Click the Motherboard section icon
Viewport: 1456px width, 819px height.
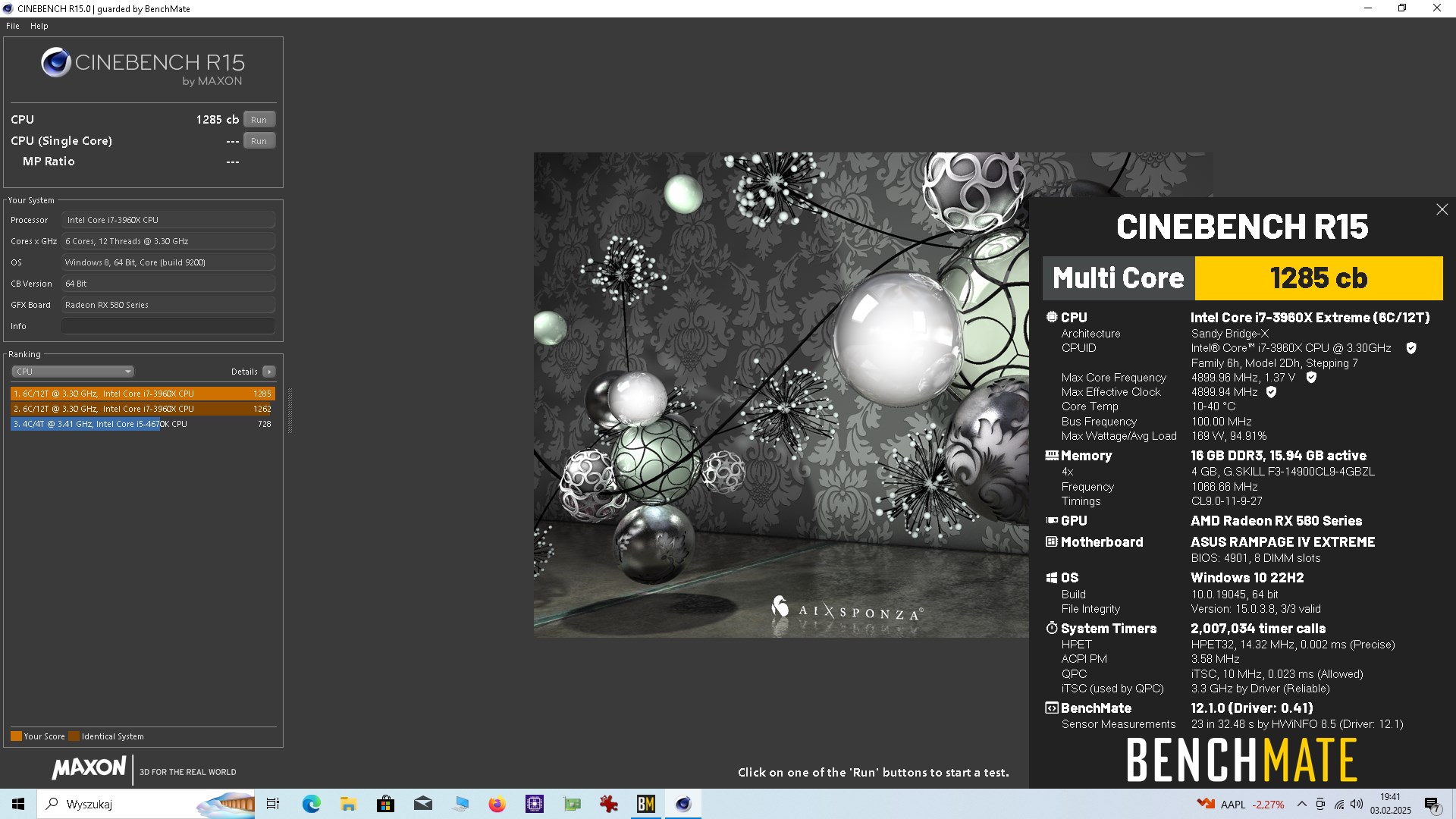point(1052,541)
